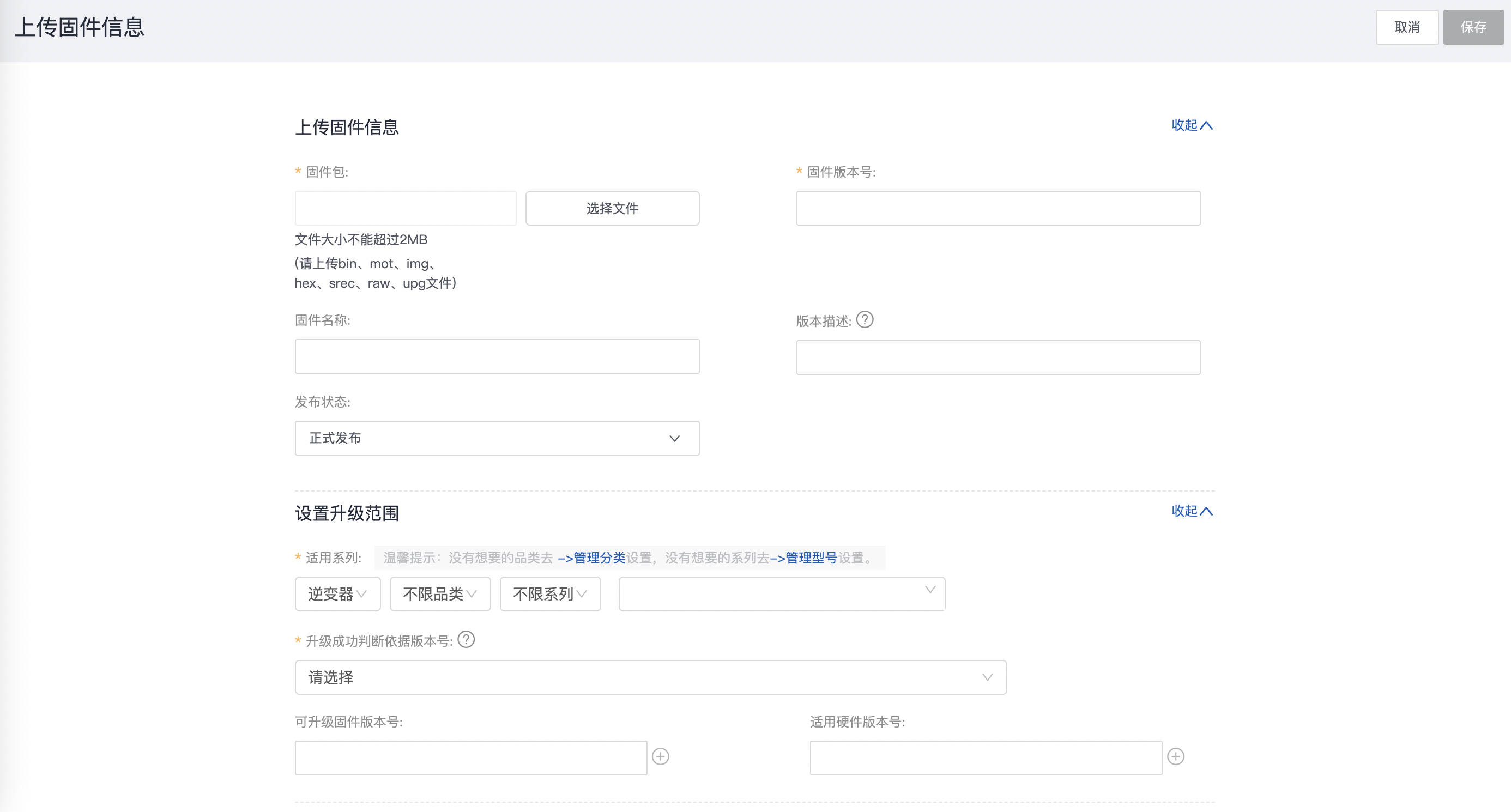Open the 管理型号 link
Screen dimensions: 1511x812
tap(811, 558)
